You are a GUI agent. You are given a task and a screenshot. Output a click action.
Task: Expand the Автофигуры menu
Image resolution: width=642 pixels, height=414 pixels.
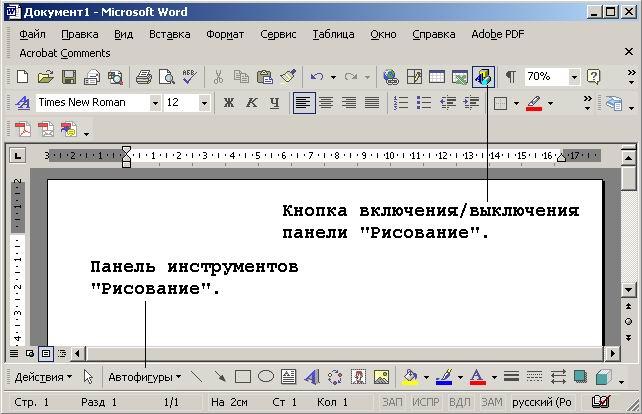point(145,377)
